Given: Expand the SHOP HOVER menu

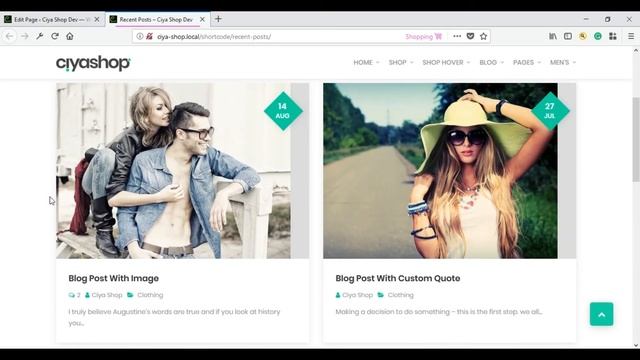Looking at the screenshot, I should (x=446, y=62).
